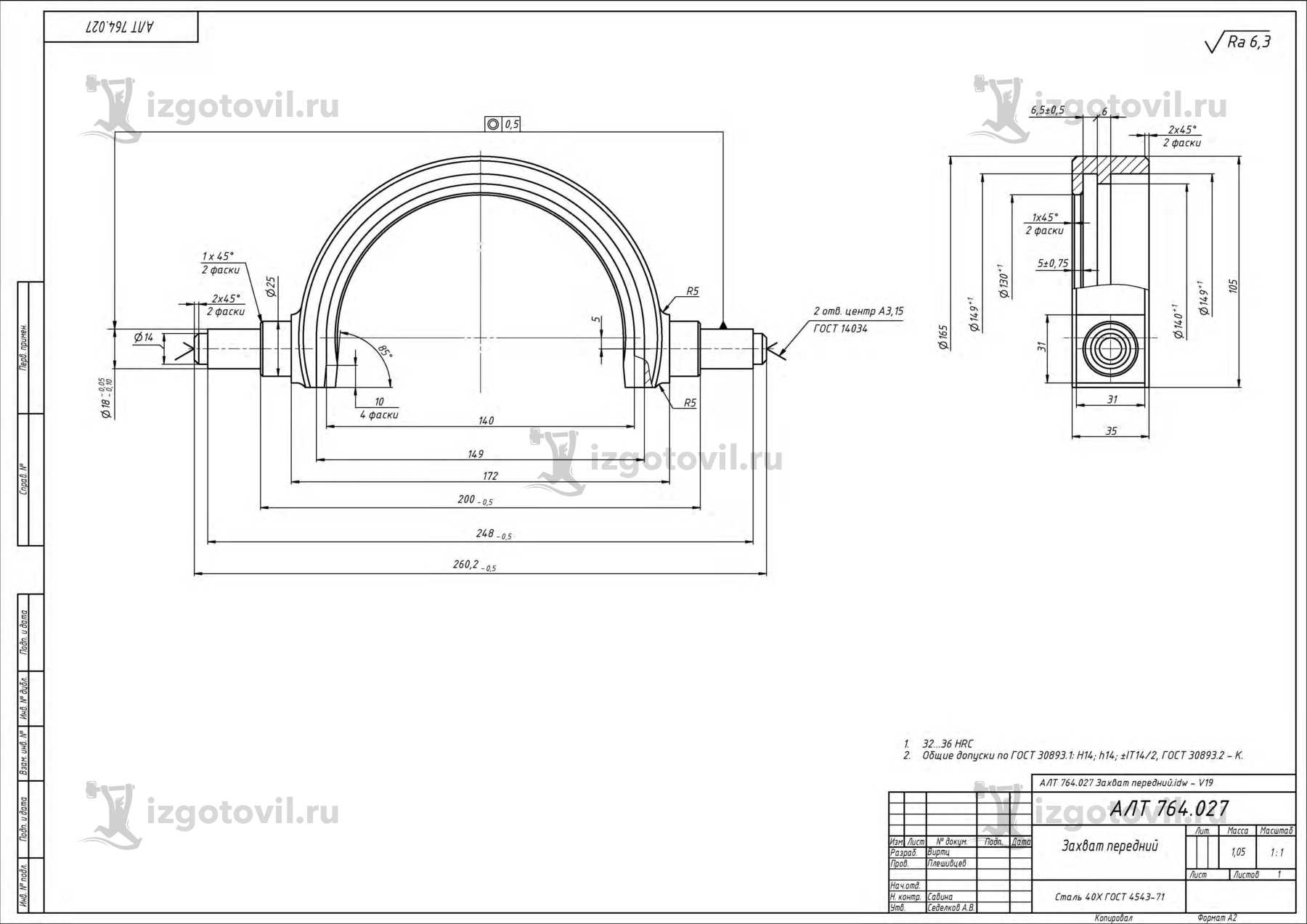Select the 105 height dimension

point(1233,286)
